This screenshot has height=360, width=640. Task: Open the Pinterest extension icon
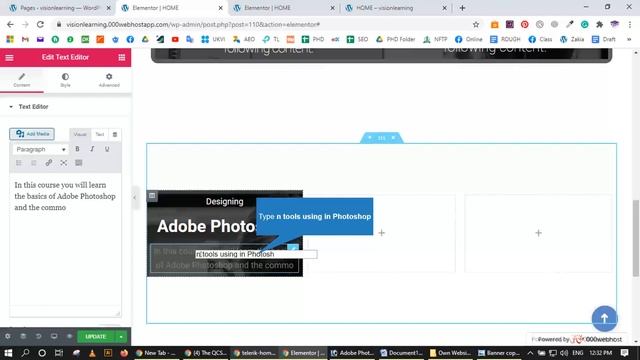(x=524, y=24)
